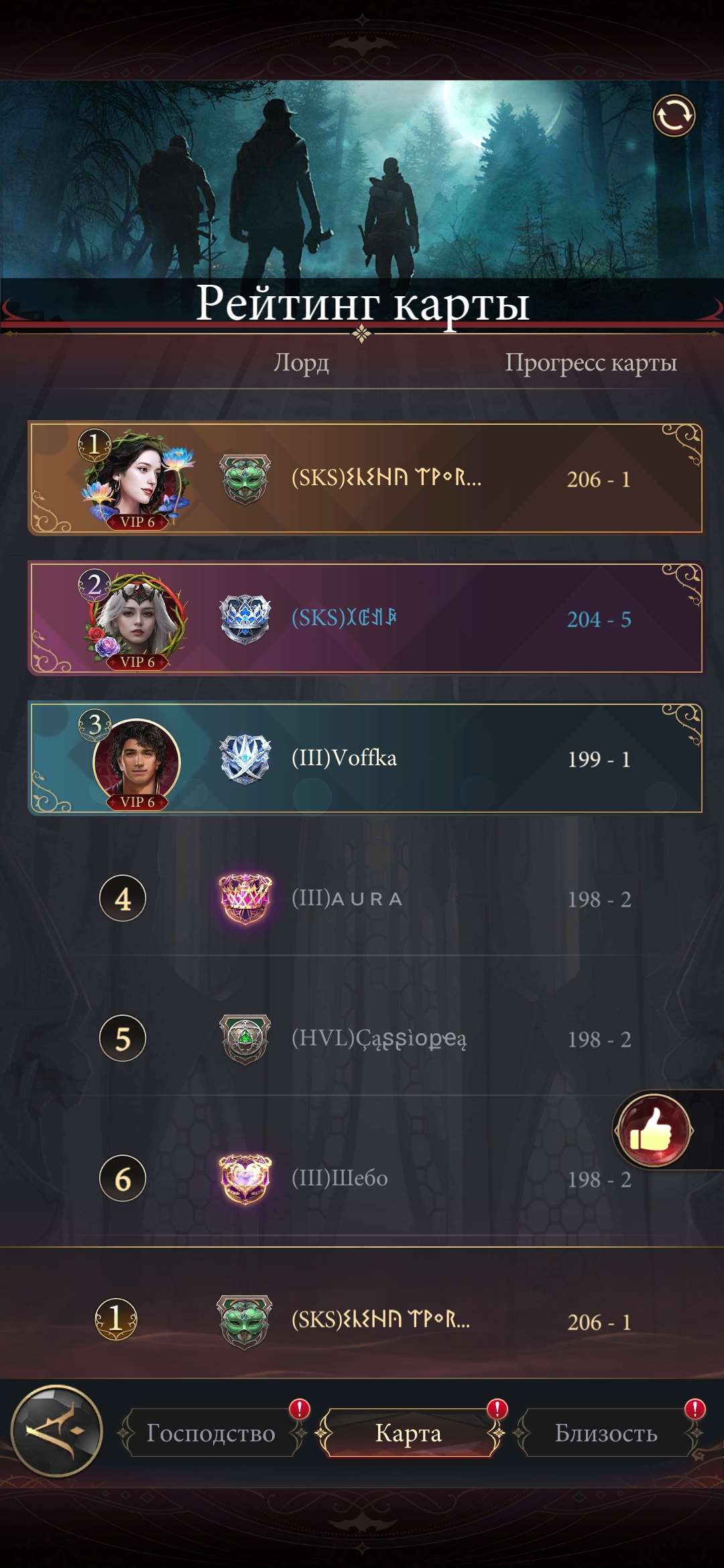Tap the red thumbs-up like button

(653, 1130)
